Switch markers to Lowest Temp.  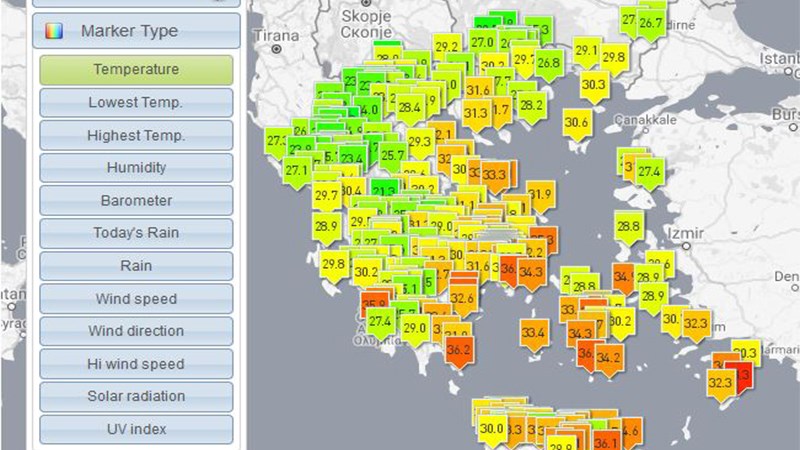click(136, 103)
